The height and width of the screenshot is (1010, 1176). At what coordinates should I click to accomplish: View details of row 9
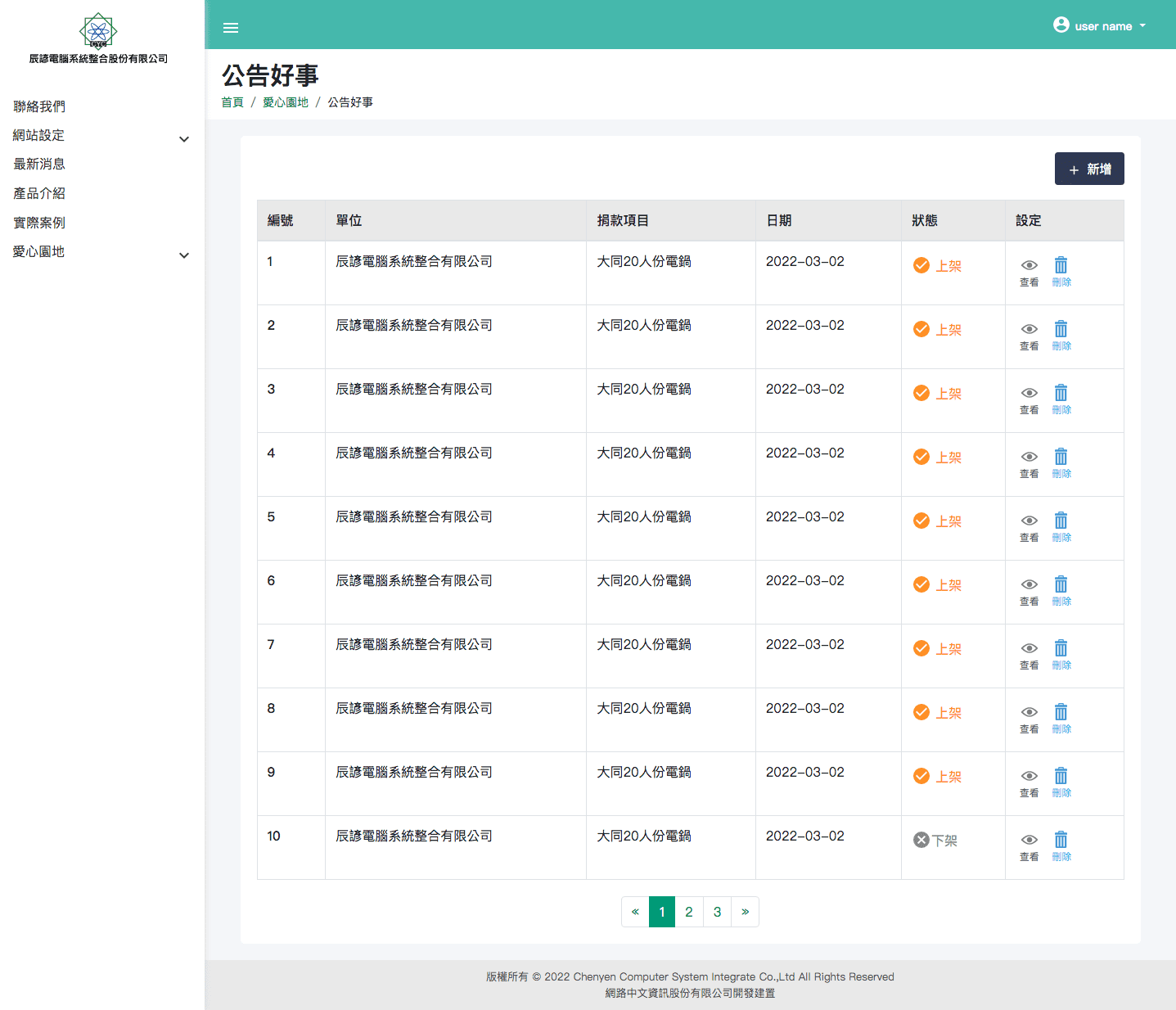(x=1030, y=782)
